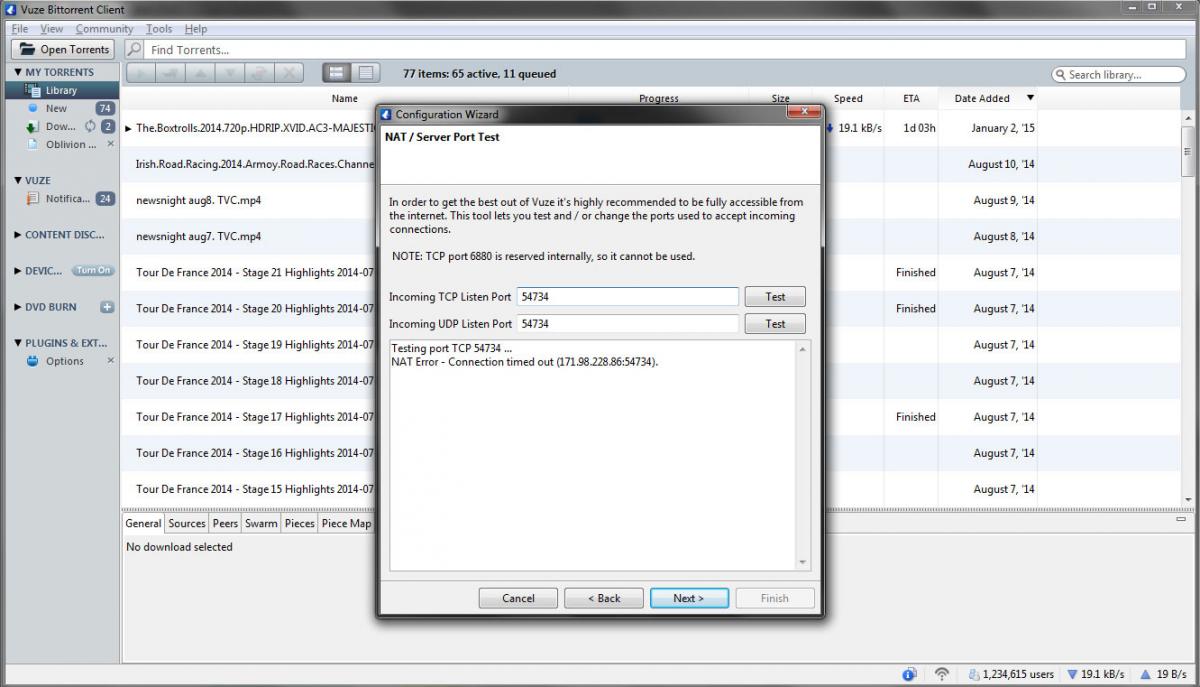Image resolution: width=1200 pixels, height=687 pixels.
Task: Click Next in Configuration Wizard
Action: (x=689, y=598)
